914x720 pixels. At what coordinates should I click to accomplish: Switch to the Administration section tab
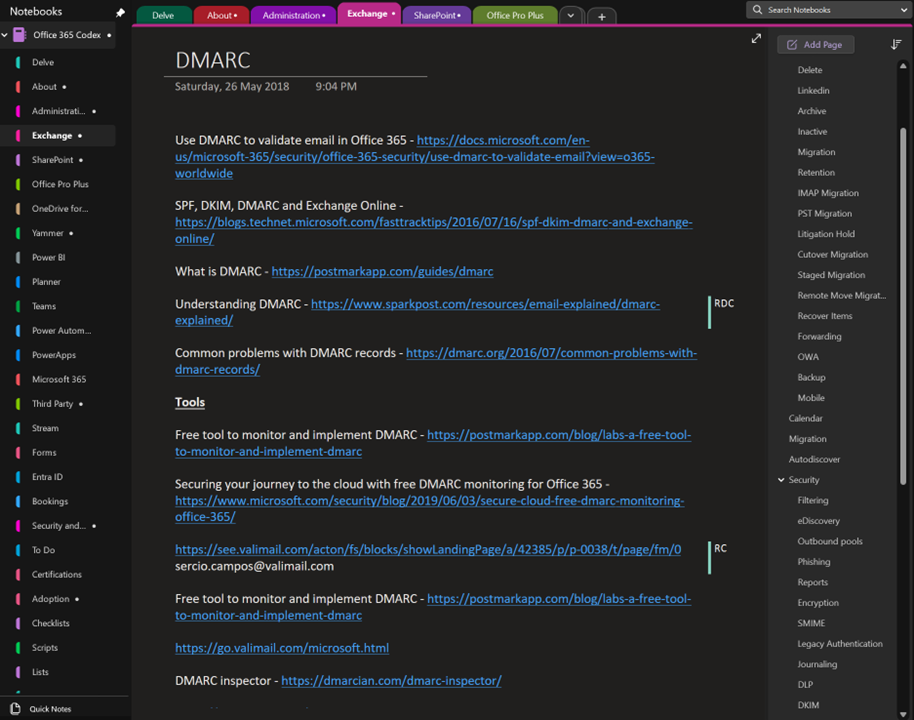click(x=292, y=16)
